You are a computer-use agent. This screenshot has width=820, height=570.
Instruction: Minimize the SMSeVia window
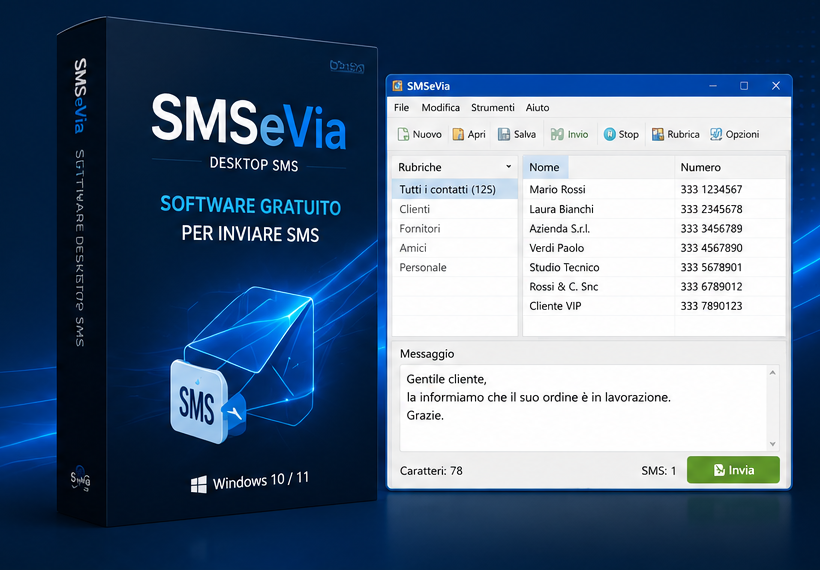pos(713,86)
